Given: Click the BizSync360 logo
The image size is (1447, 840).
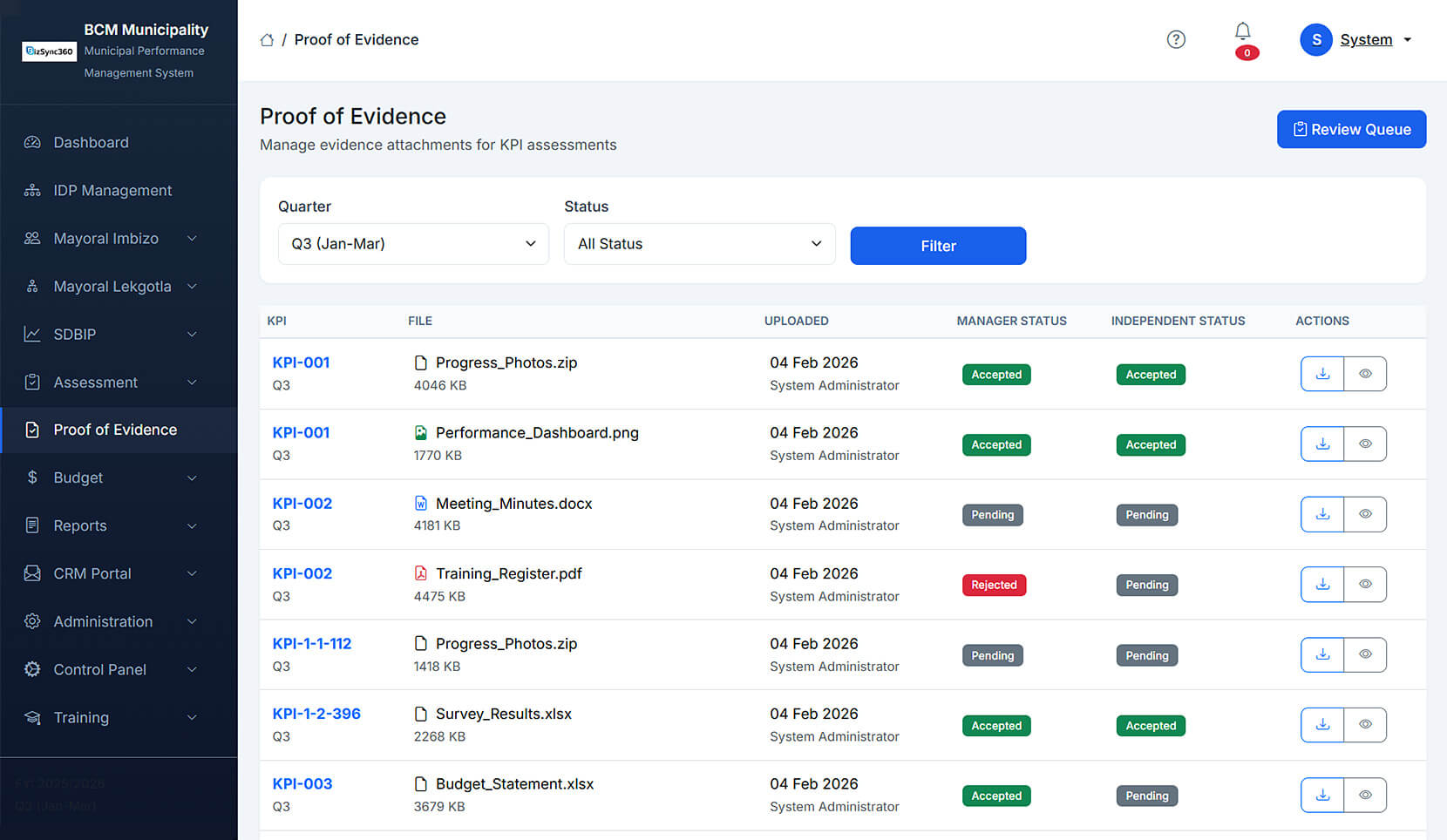Looking at the screenshot, I should (x=50, y=51).
